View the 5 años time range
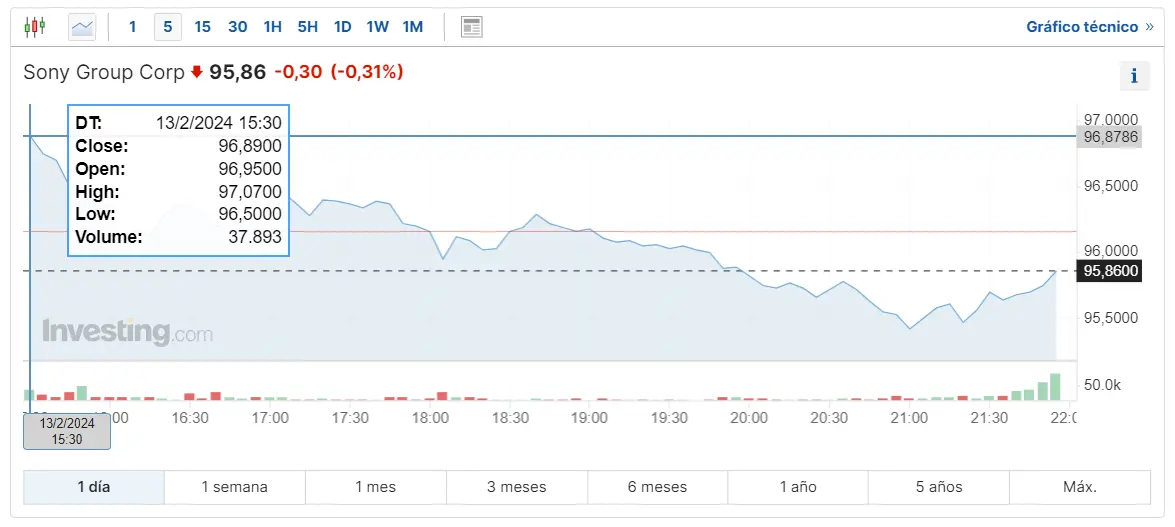1175x527 pixels. pyautogui.click(x=939, y=487)
